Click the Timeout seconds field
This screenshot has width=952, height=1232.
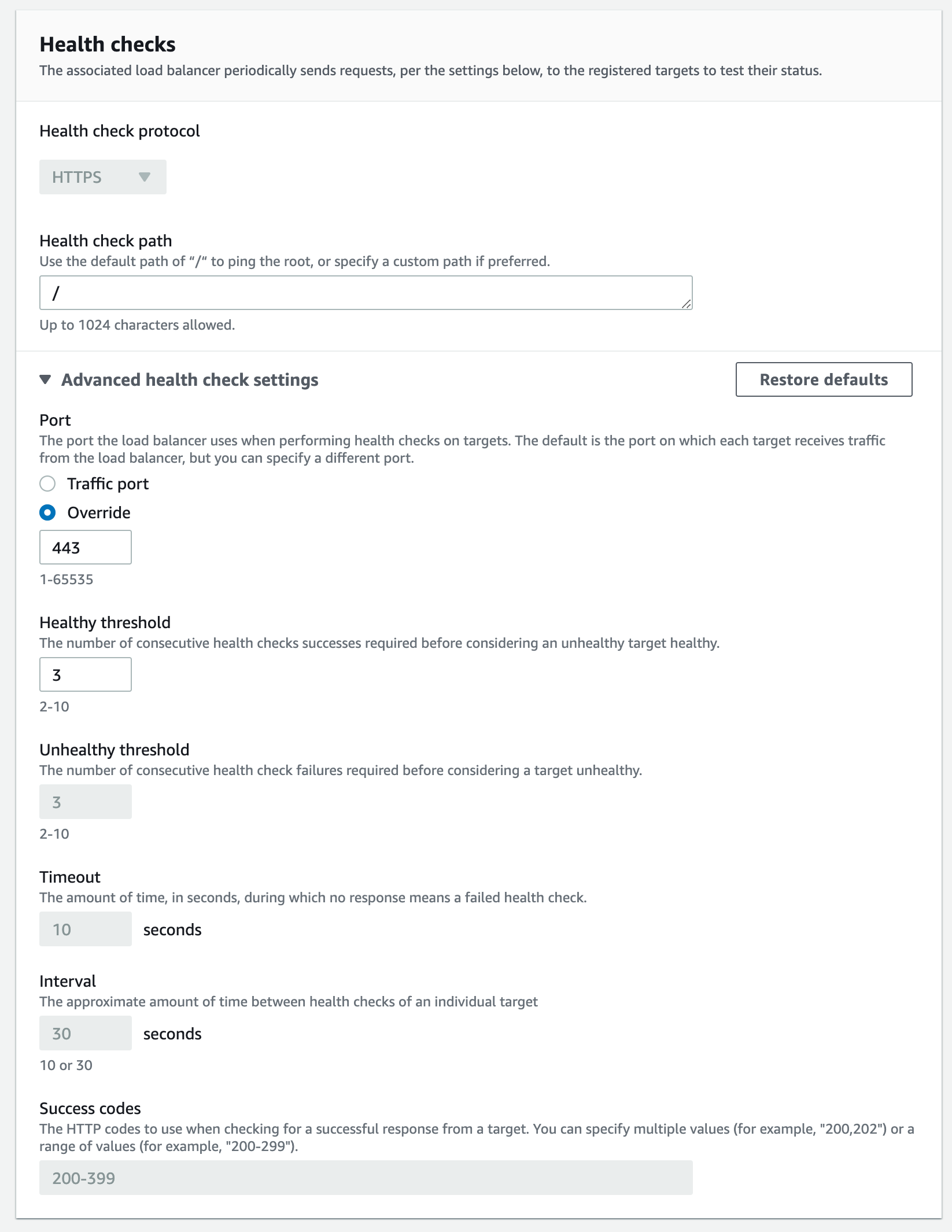pos(85,929)
